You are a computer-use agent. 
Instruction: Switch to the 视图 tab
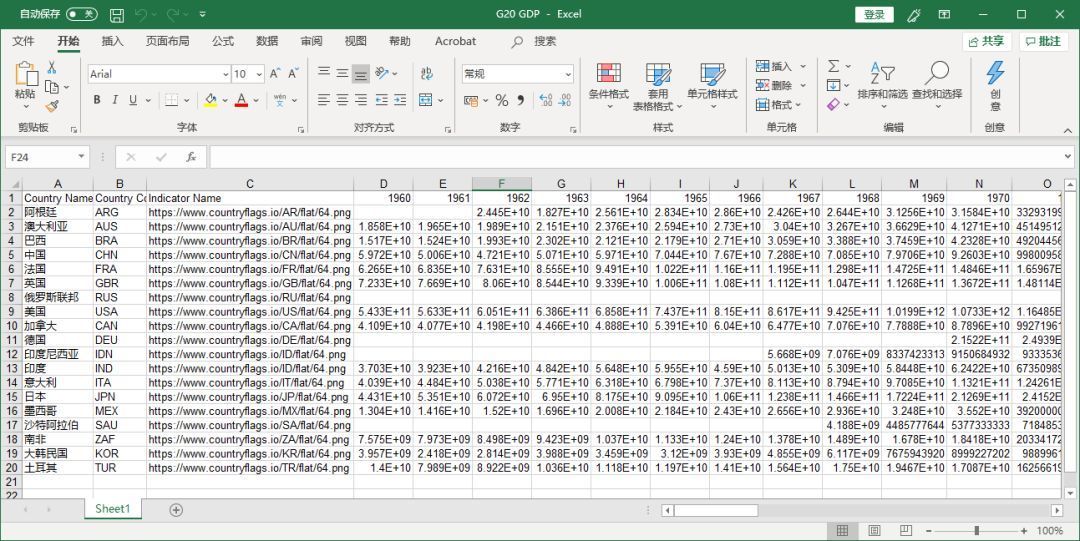355,41
